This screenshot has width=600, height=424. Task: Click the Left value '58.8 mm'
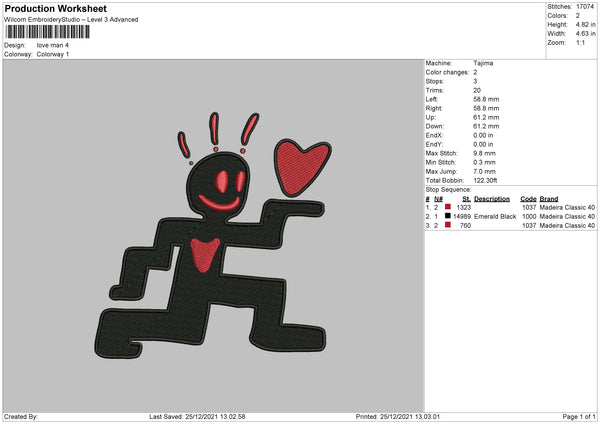(486, 99)
